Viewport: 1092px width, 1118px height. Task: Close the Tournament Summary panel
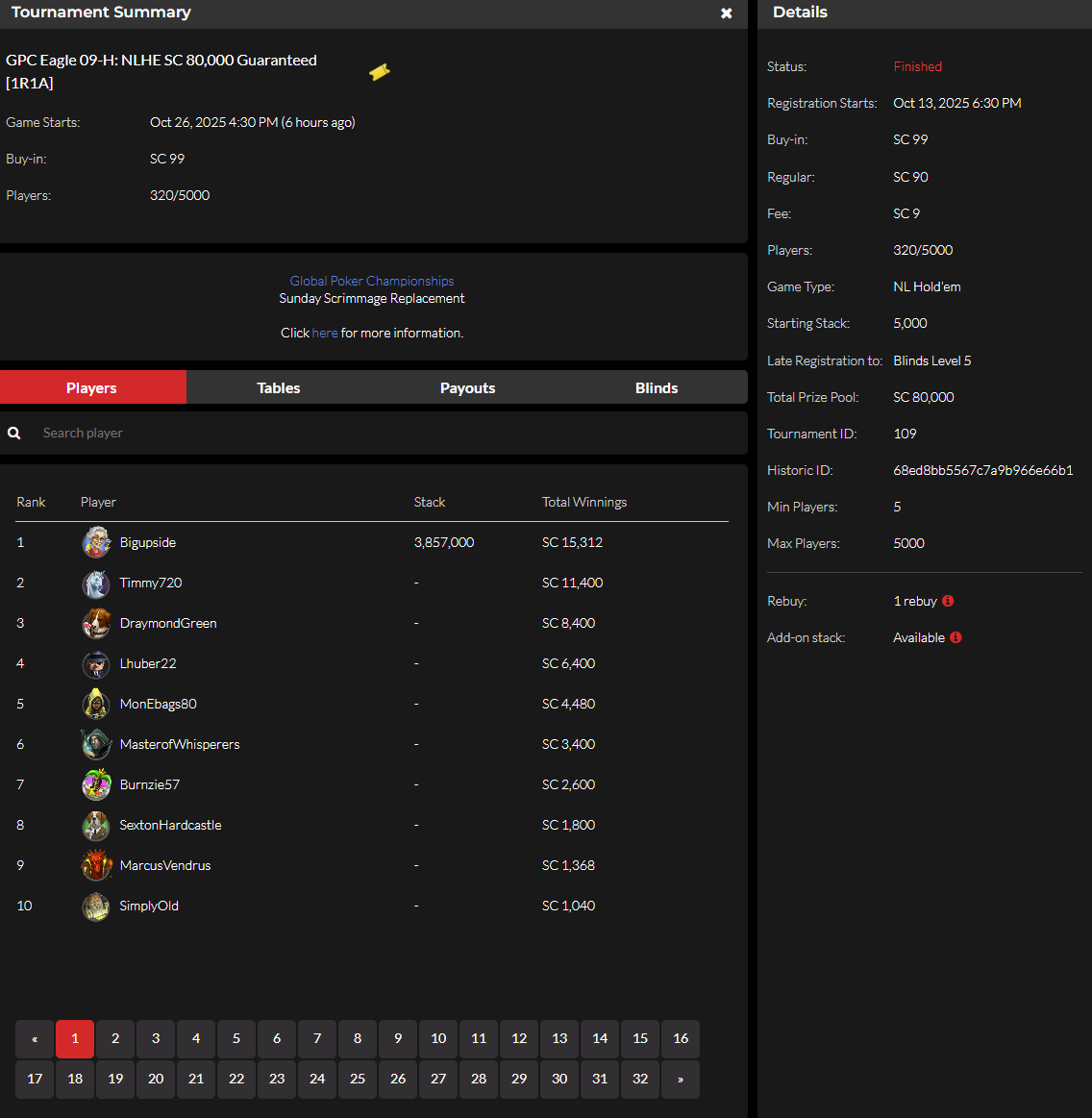click(x=727, y=13)
